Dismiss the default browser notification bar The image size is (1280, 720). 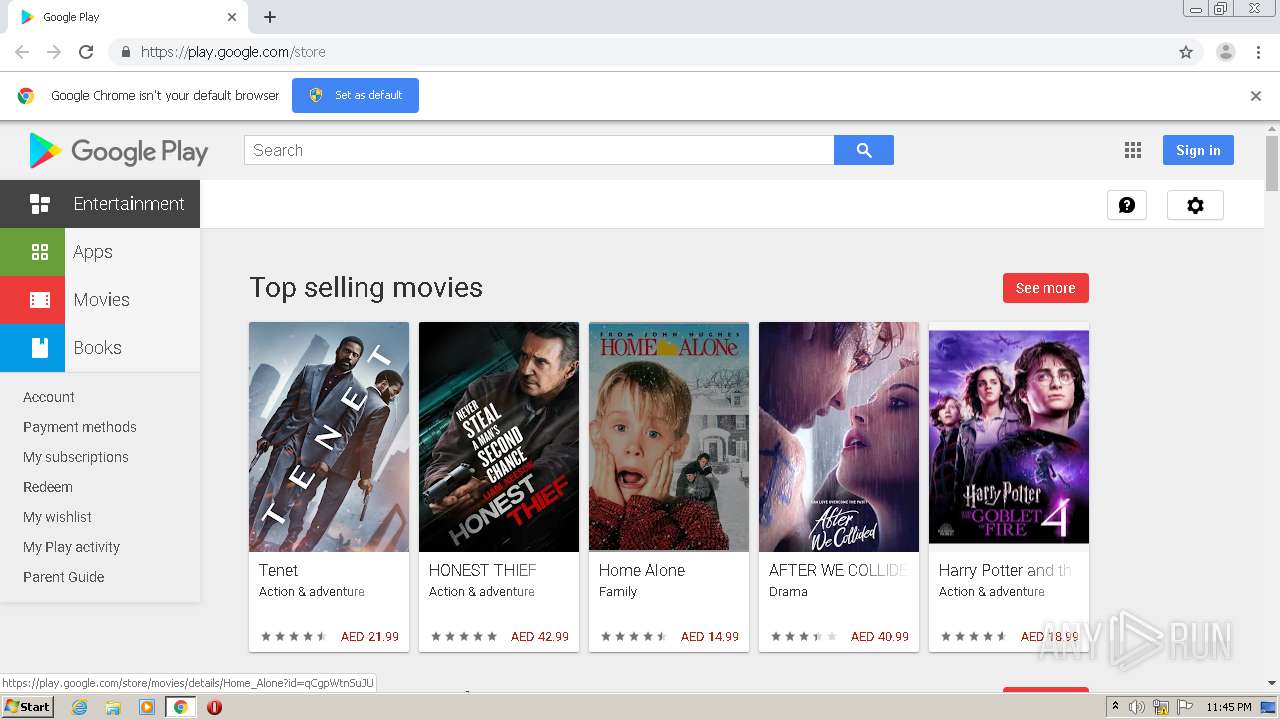(x=1255, y=96)
